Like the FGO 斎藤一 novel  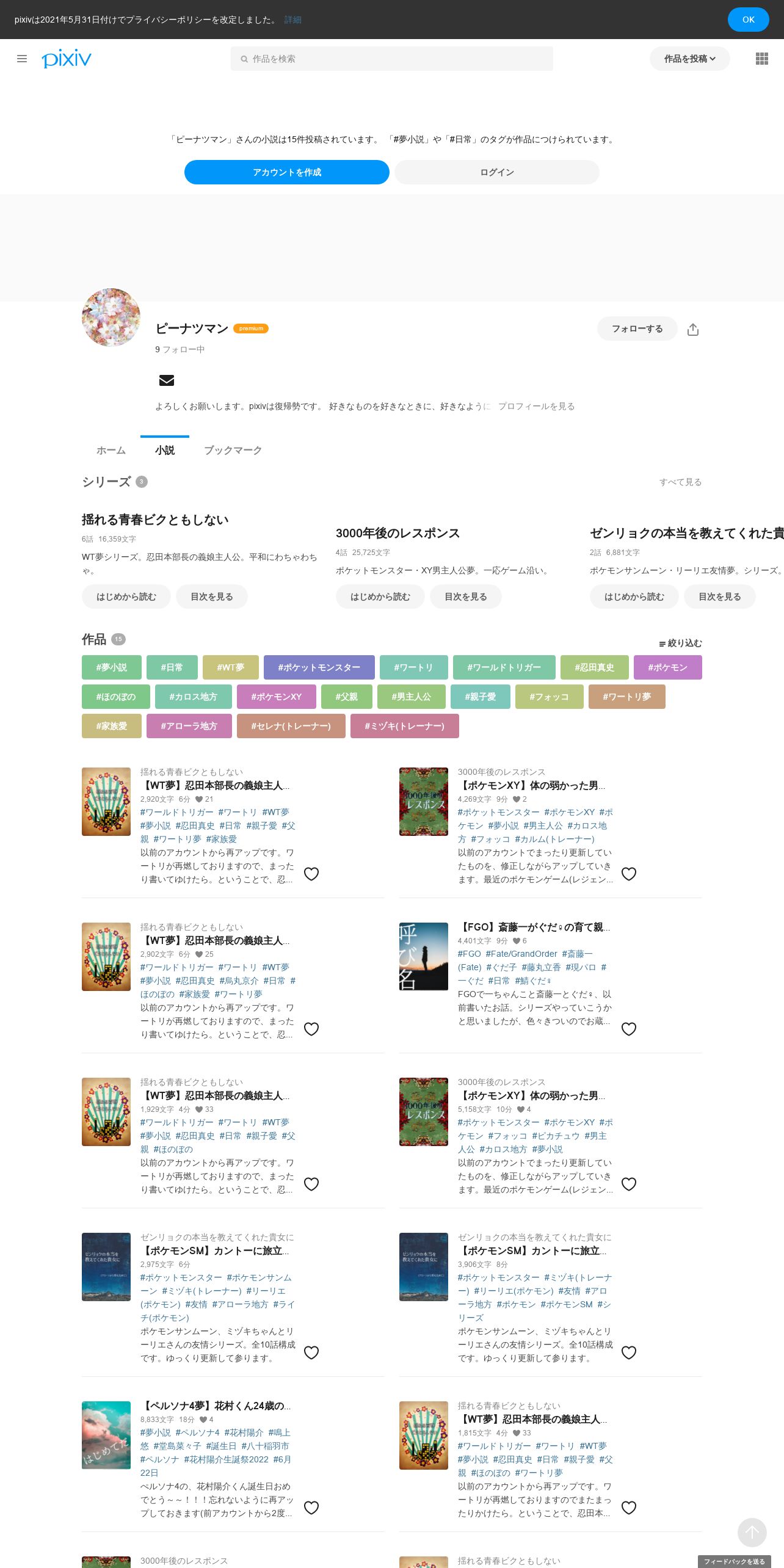629,1029
